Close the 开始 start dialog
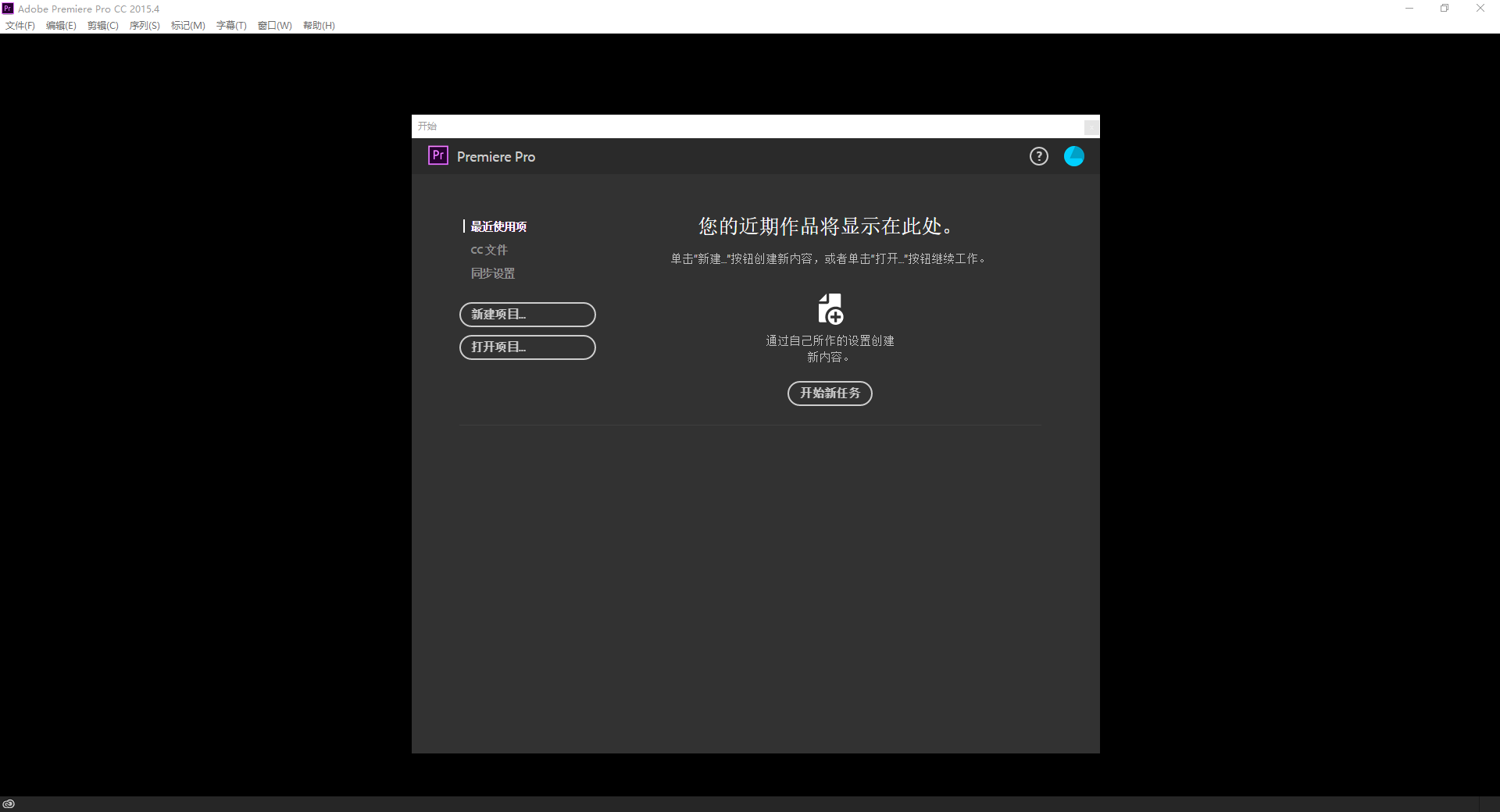 (x=1091, y=126)
